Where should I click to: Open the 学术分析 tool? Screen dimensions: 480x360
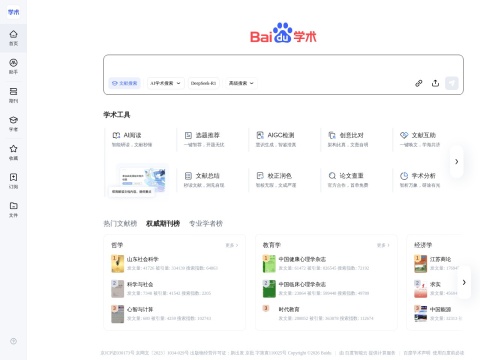pyautogui.click(x=420, y=180)
